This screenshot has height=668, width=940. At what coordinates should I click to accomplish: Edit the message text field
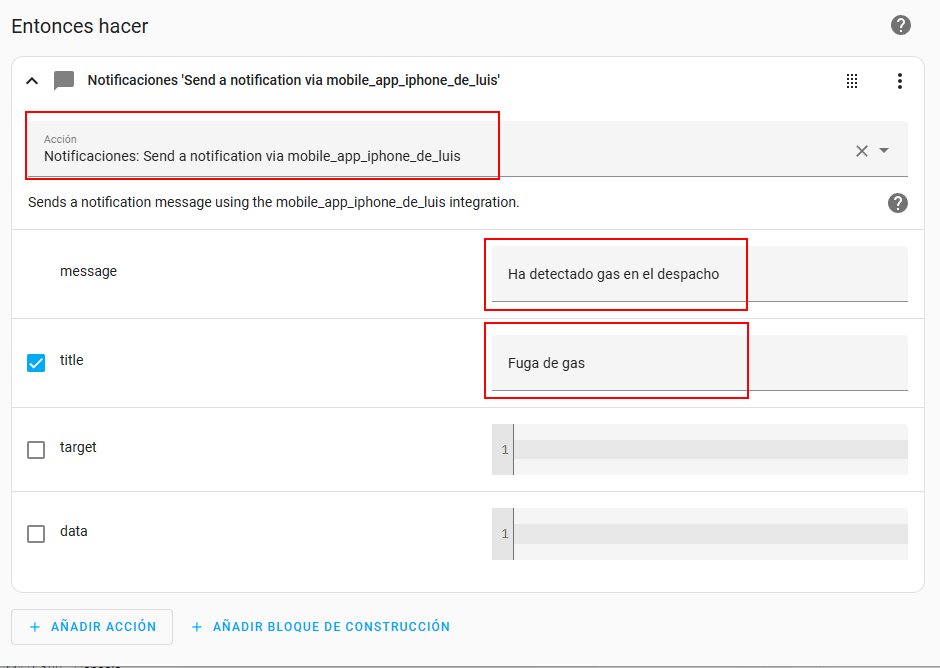[698, 274]
